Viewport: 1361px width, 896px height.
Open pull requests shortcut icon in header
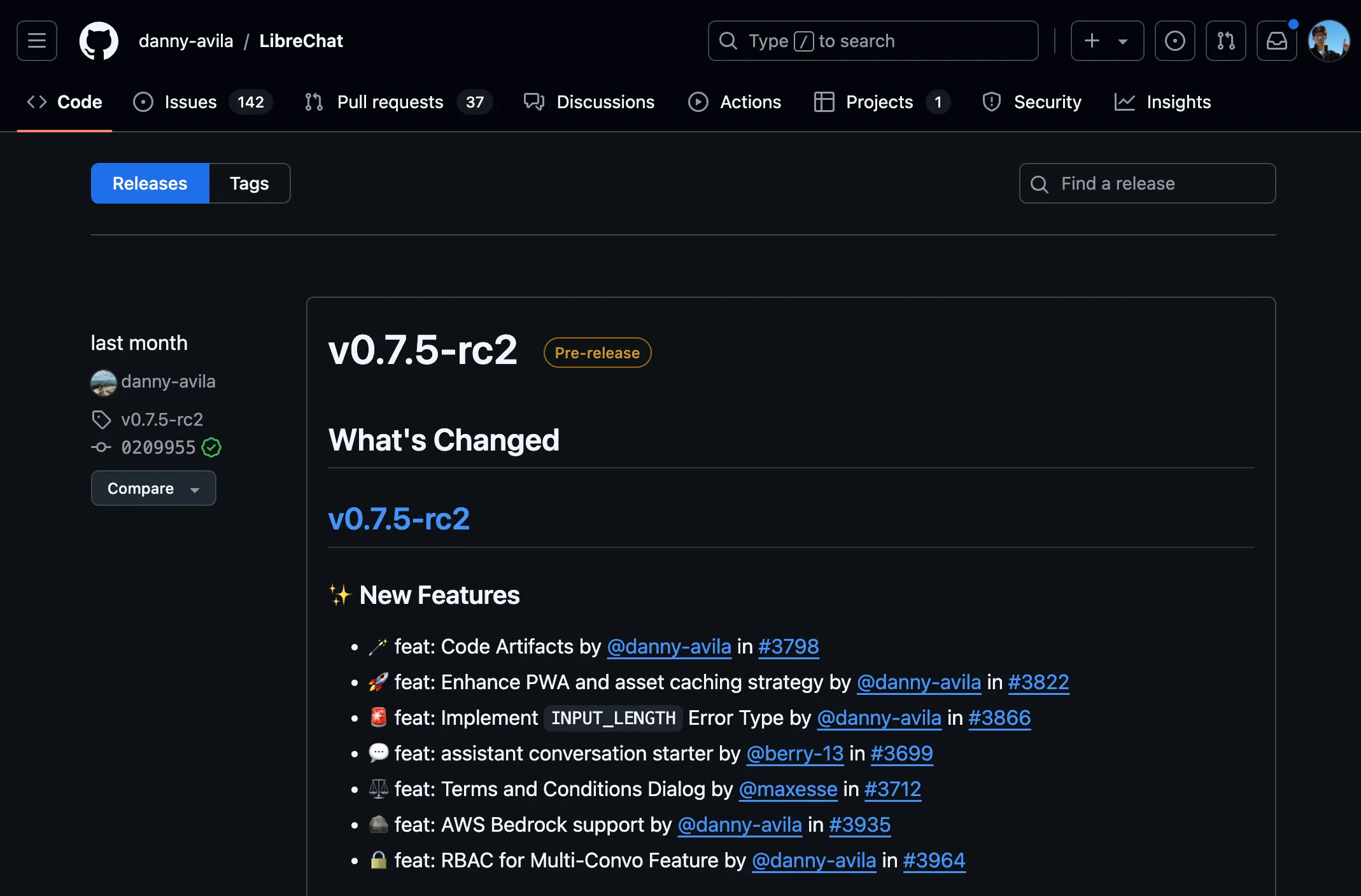1225,41
